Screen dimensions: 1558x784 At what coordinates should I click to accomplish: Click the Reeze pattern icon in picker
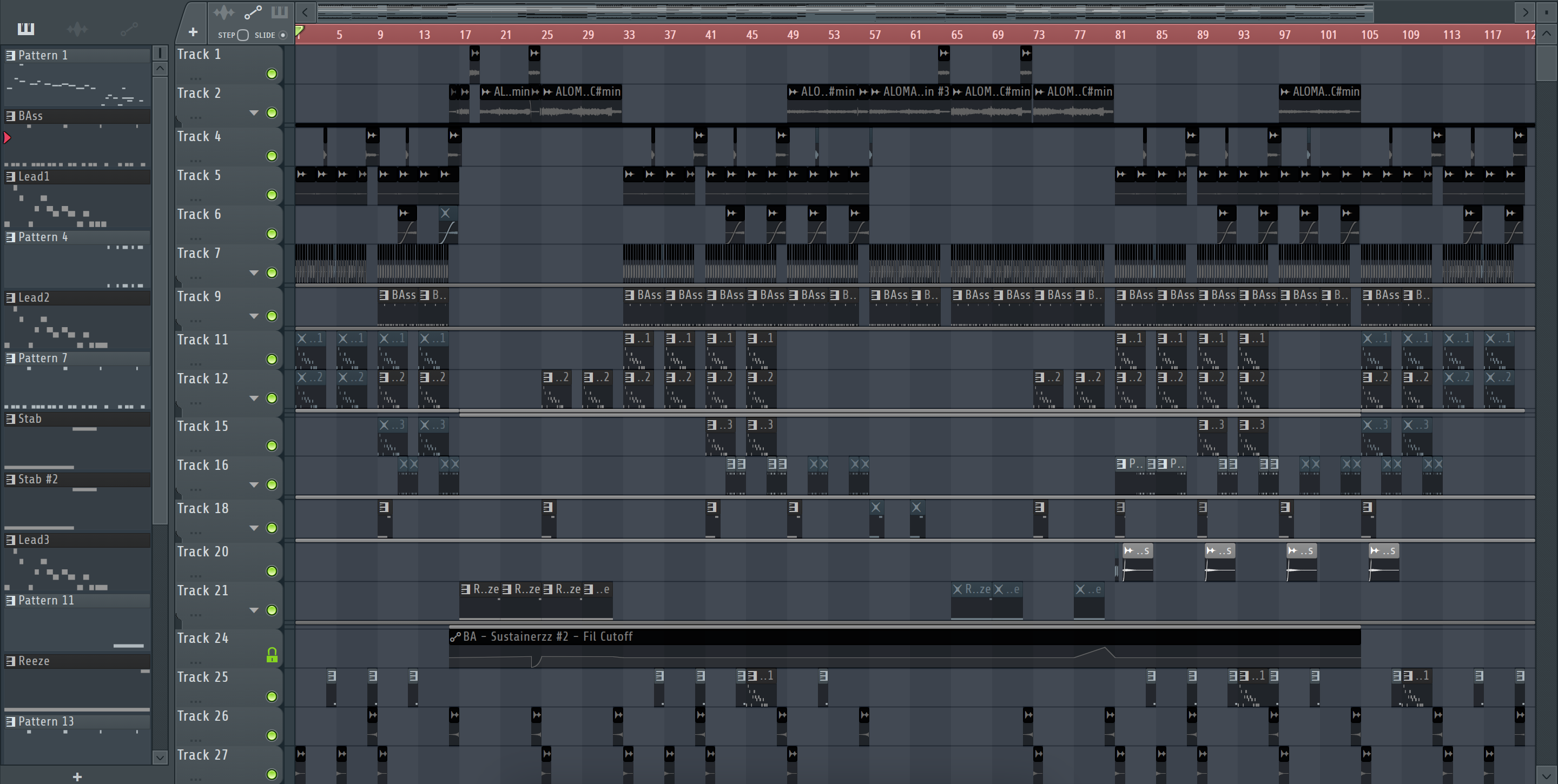[x=10, y=661]
